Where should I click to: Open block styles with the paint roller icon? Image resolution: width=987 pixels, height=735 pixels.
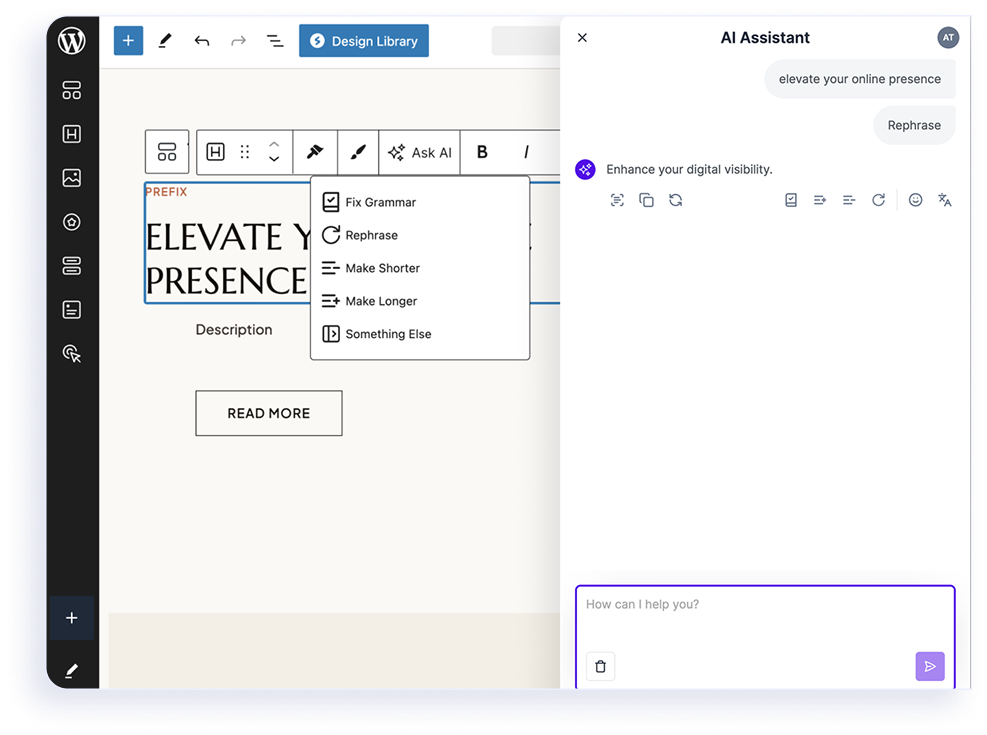(x=315, y=152)
